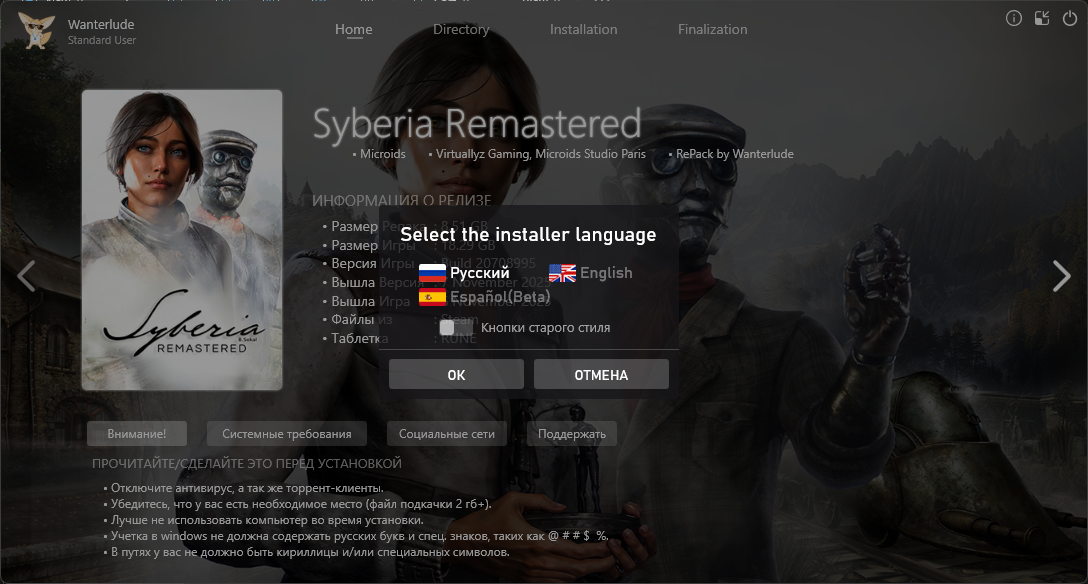The height and width of the screenshot is (584, 1088).
Task: Click the ИНФОРМАЦИЯ О РЕЛИЗЕ heading
Action: [x=401, y=200]
